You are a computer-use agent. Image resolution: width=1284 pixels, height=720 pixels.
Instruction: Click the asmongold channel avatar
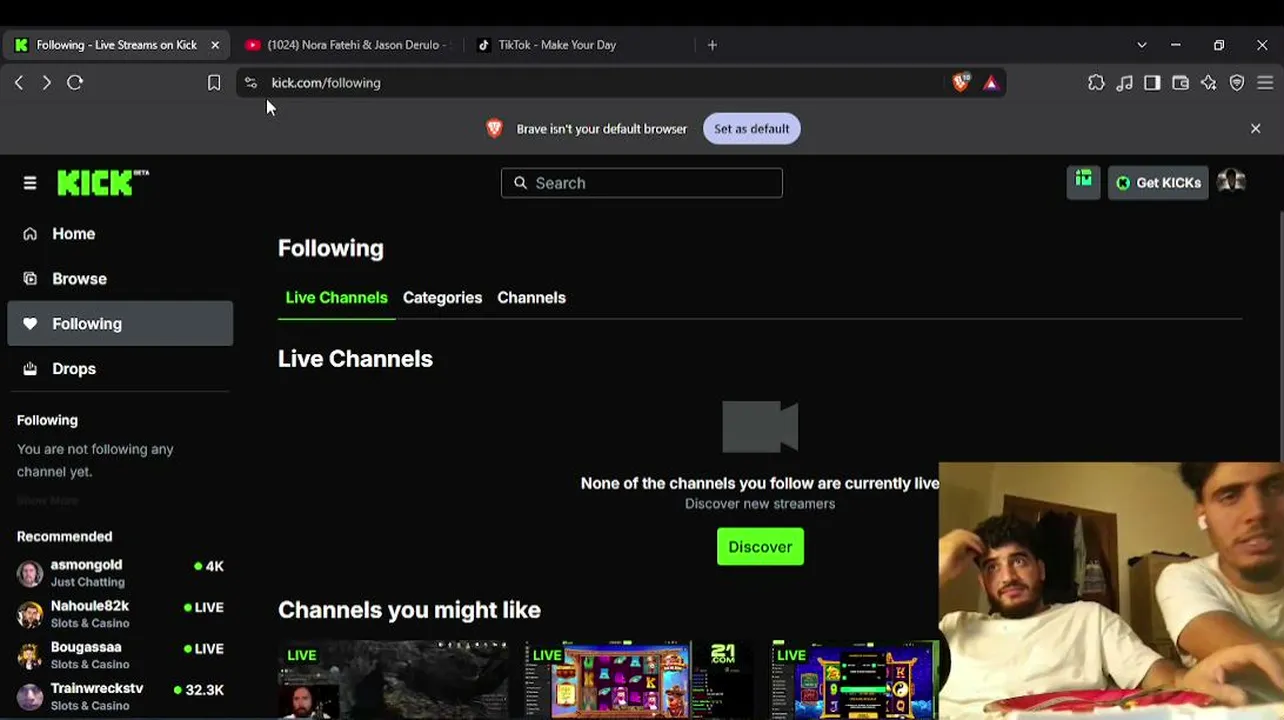[30, 573]
